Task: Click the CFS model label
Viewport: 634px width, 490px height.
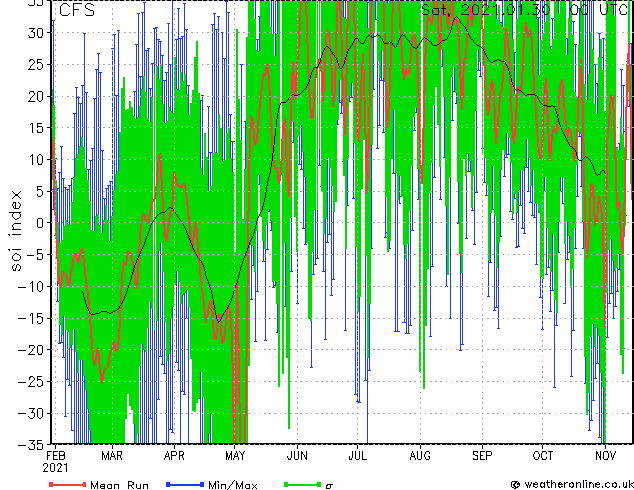Action: (77, 10)
